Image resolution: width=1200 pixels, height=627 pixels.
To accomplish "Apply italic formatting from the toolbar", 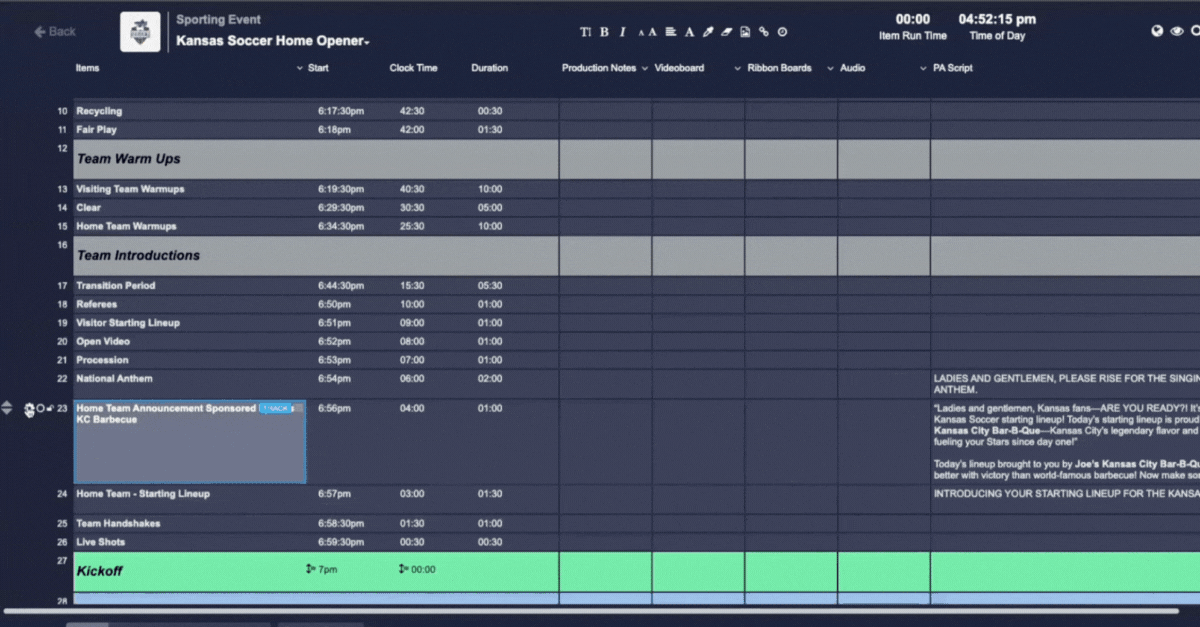I will pyautogui.click(x=622, y=32).
